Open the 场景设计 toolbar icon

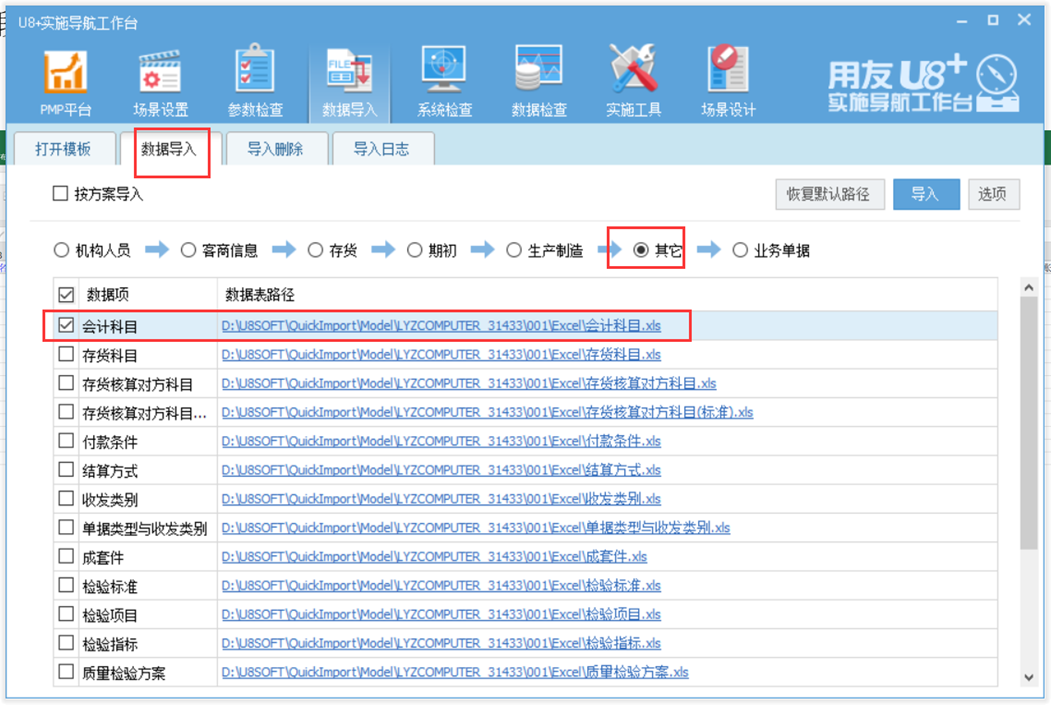pyautogui.click(x=728, y=82)
